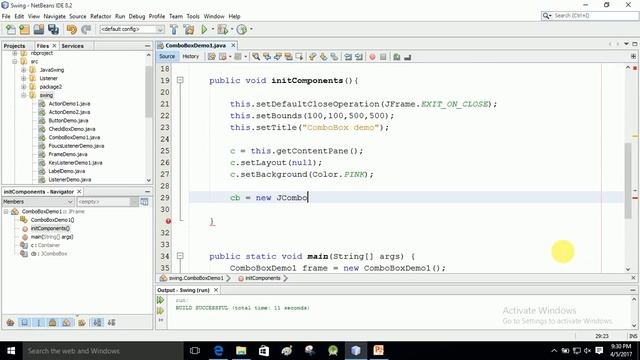This screenshot has width=640, height=360.
Task: Click the Undo toolbar icon
Action: point(71,29)
